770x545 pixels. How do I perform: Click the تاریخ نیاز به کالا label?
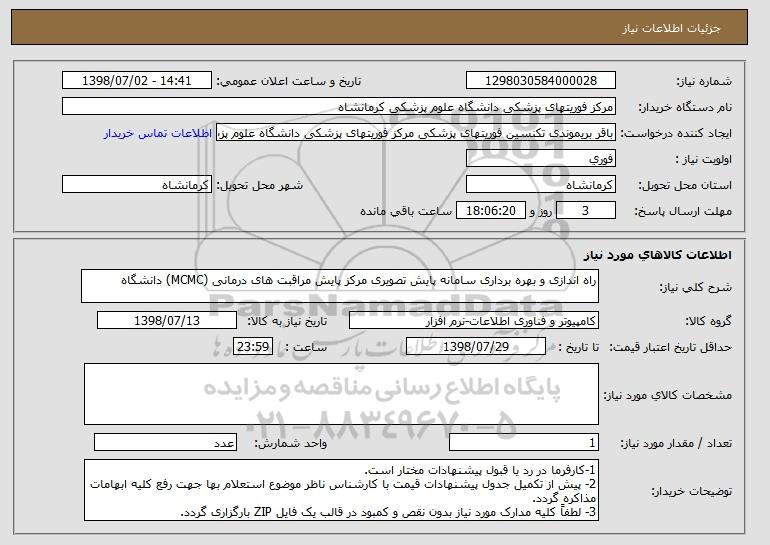point(287,321)
